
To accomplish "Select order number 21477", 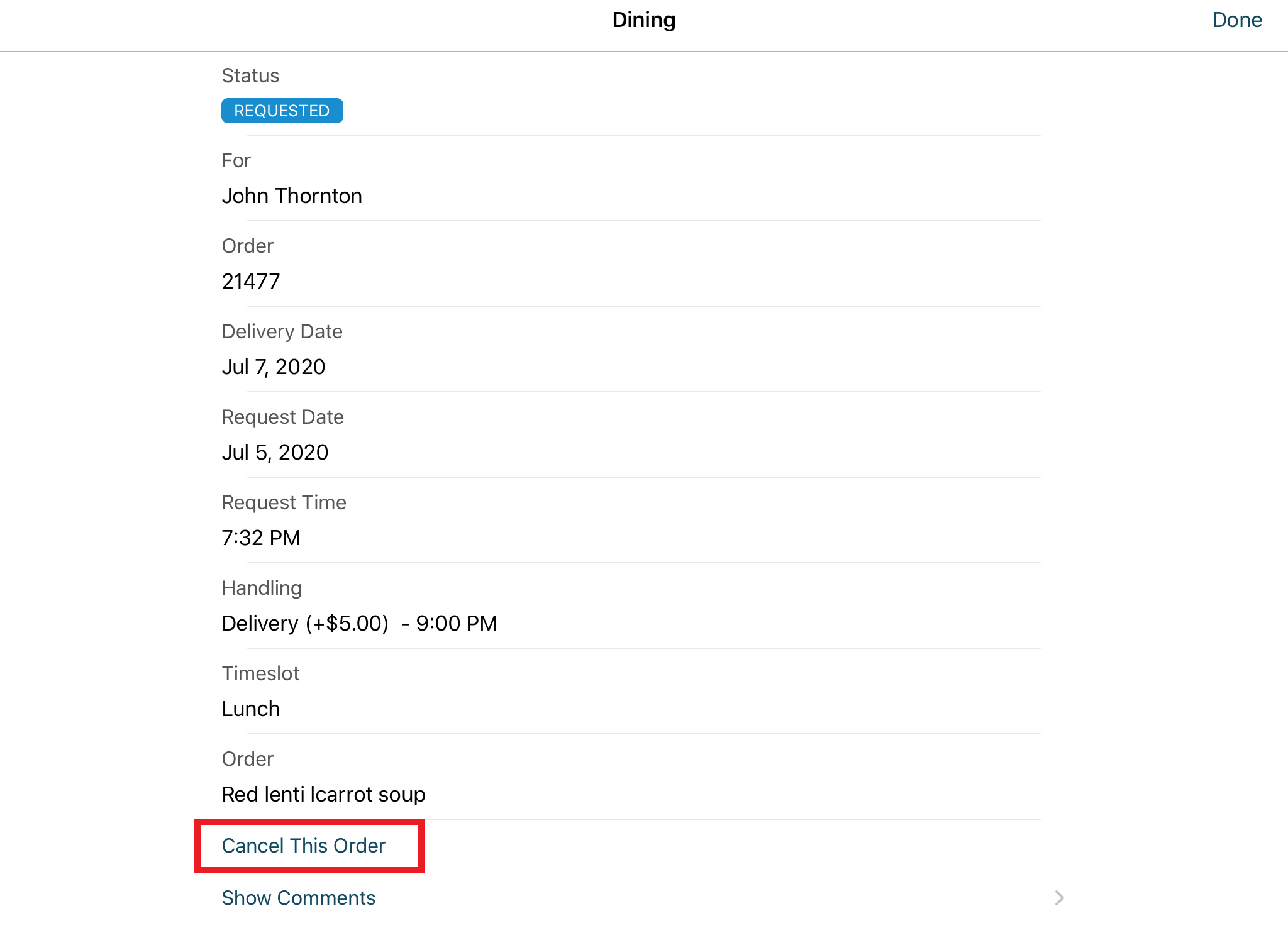I will [251, 282].
